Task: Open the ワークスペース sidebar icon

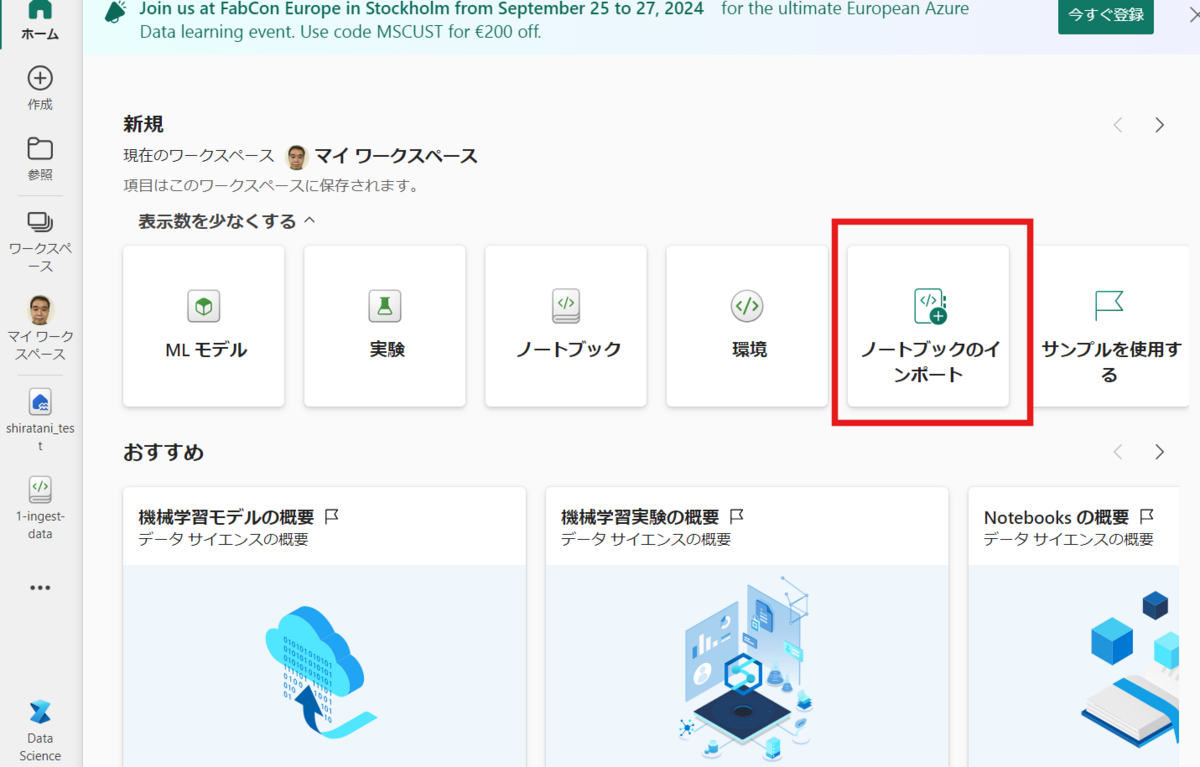Action: point(40,222)
